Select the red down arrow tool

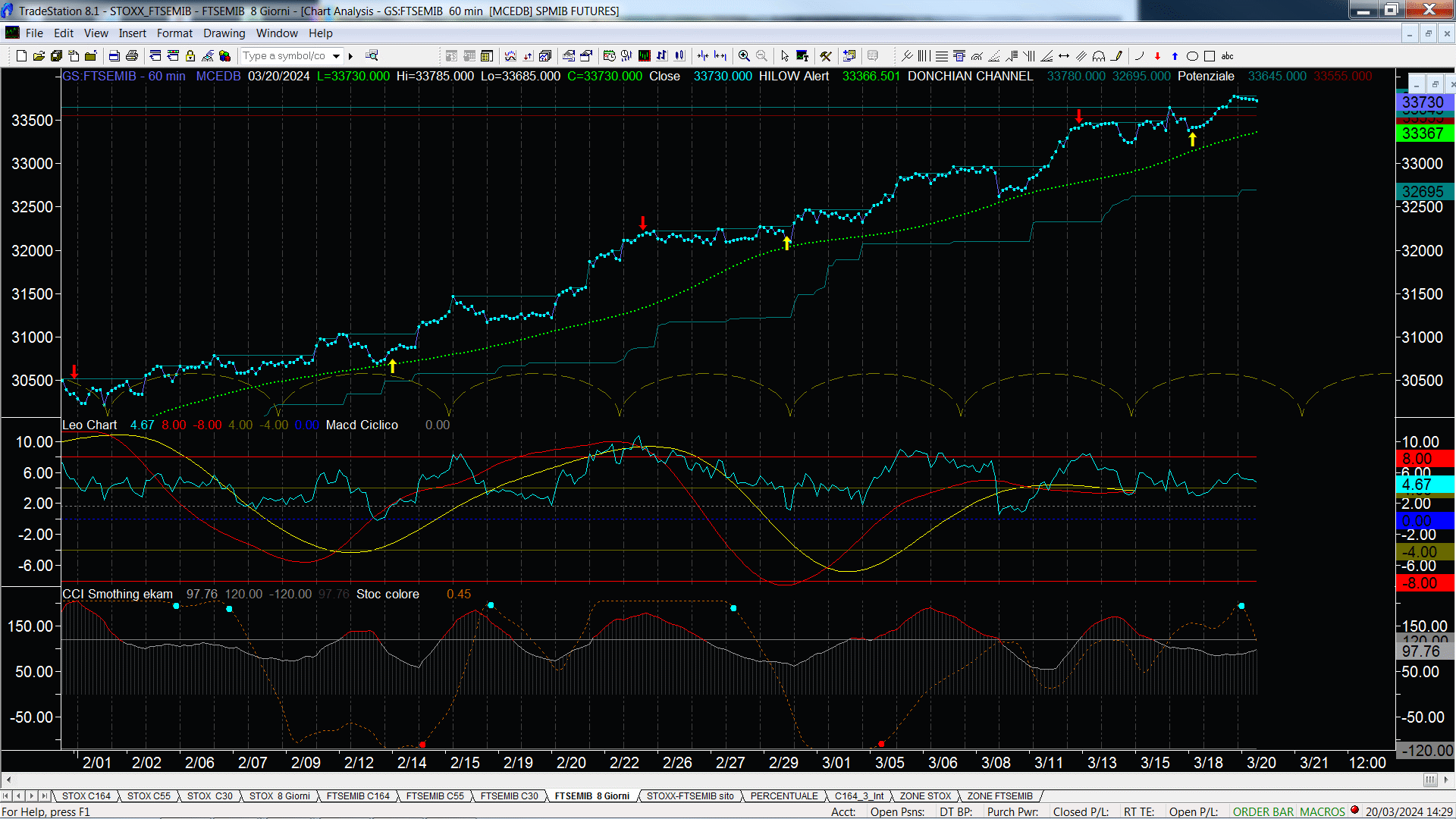click(1157, 56)
